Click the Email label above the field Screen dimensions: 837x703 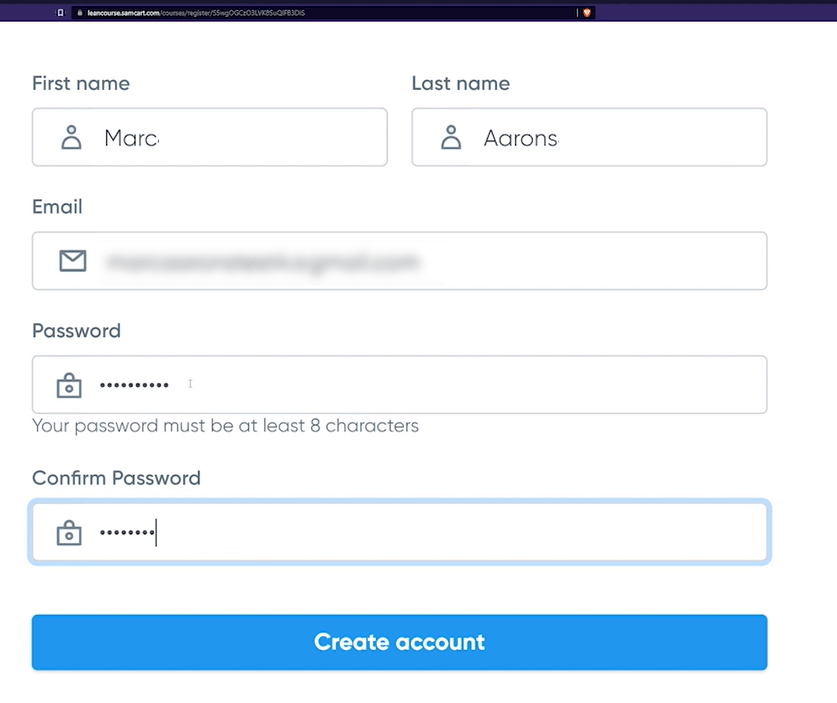[57, 207]
